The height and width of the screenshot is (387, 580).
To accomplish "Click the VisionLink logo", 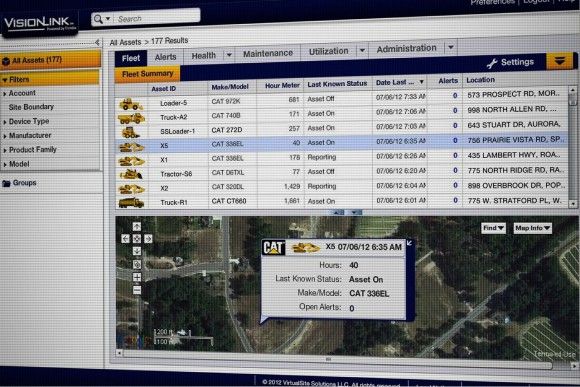I will (40, 24).
